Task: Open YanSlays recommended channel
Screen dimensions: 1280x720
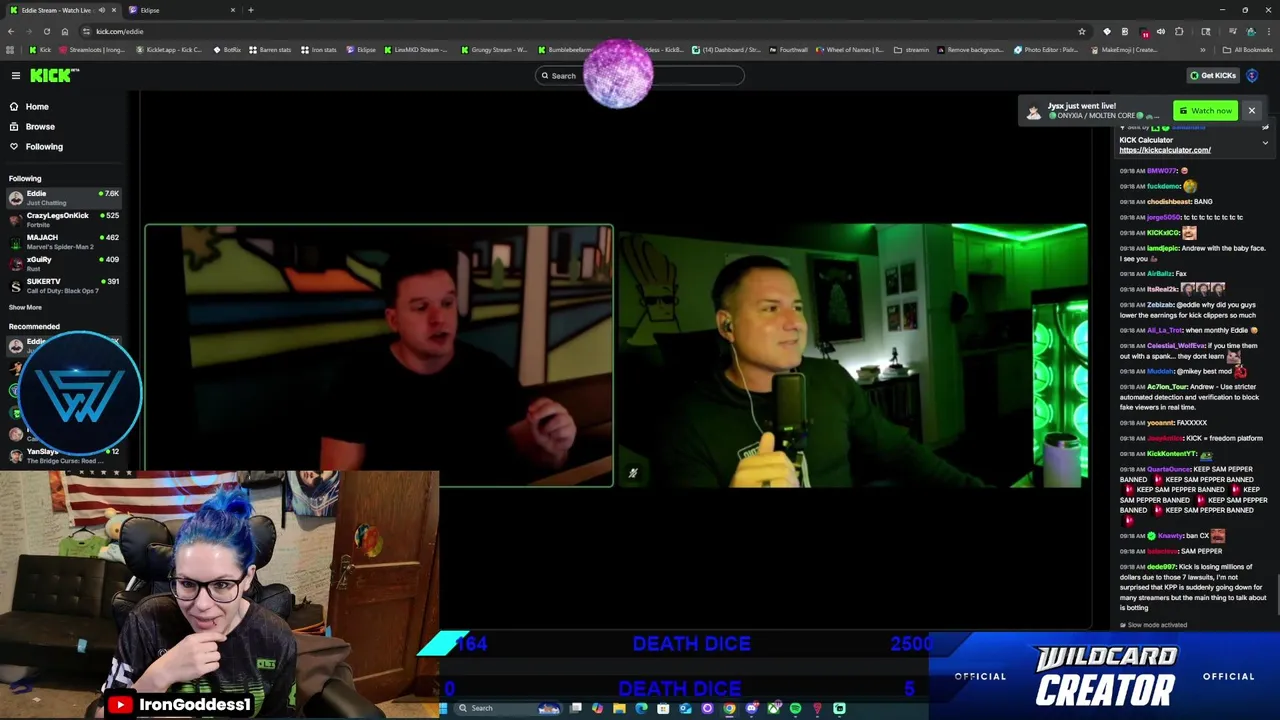Action: point(64,455)
